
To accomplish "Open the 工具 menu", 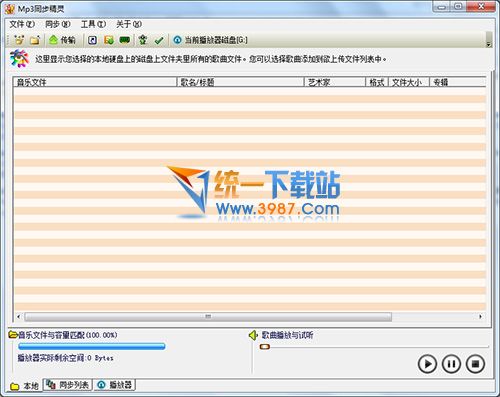I will [x=93, y=24].
